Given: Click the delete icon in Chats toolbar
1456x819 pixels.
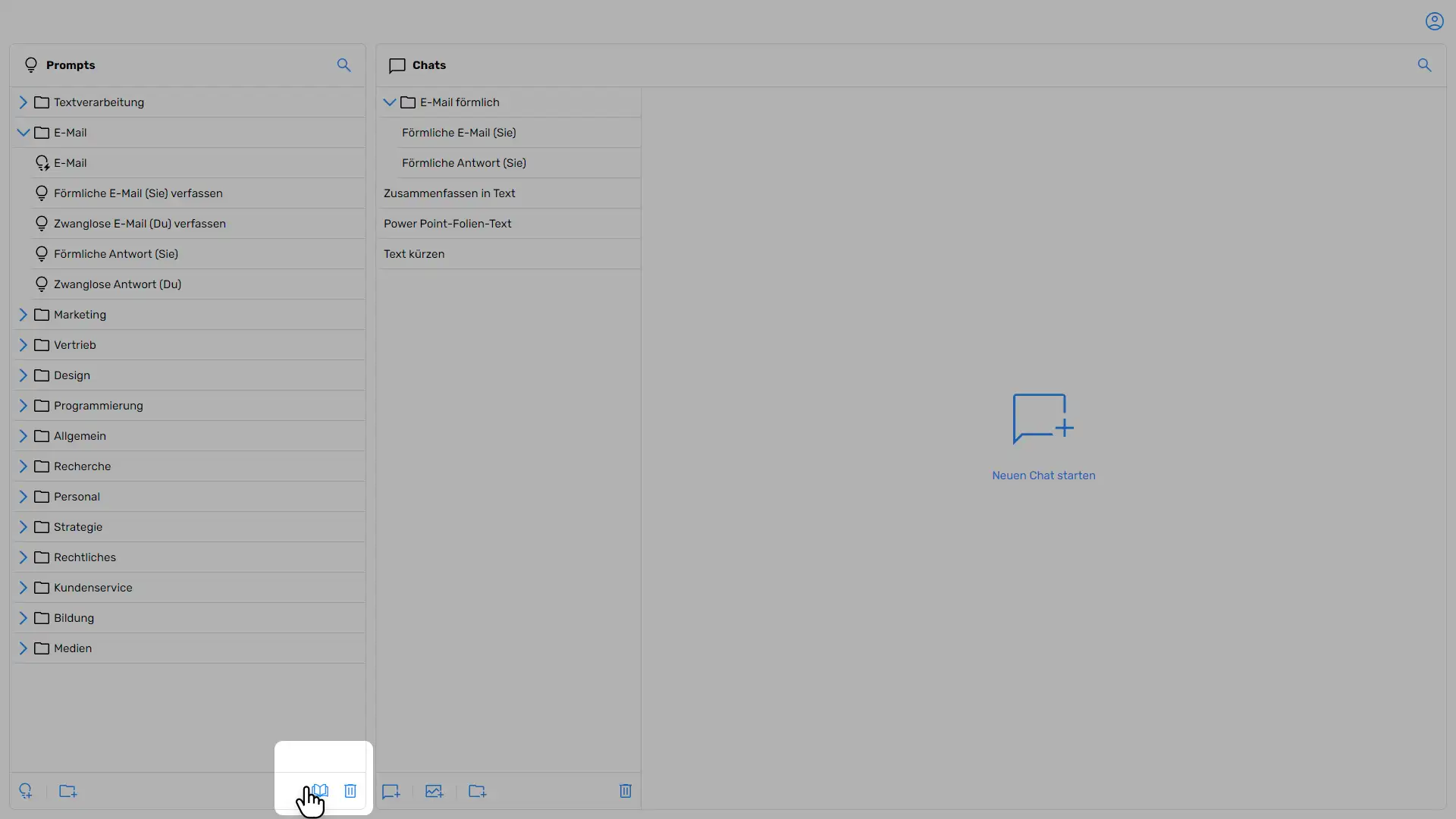Looking at the screenshot, I should pyautogui.click(x=625, y=791).
